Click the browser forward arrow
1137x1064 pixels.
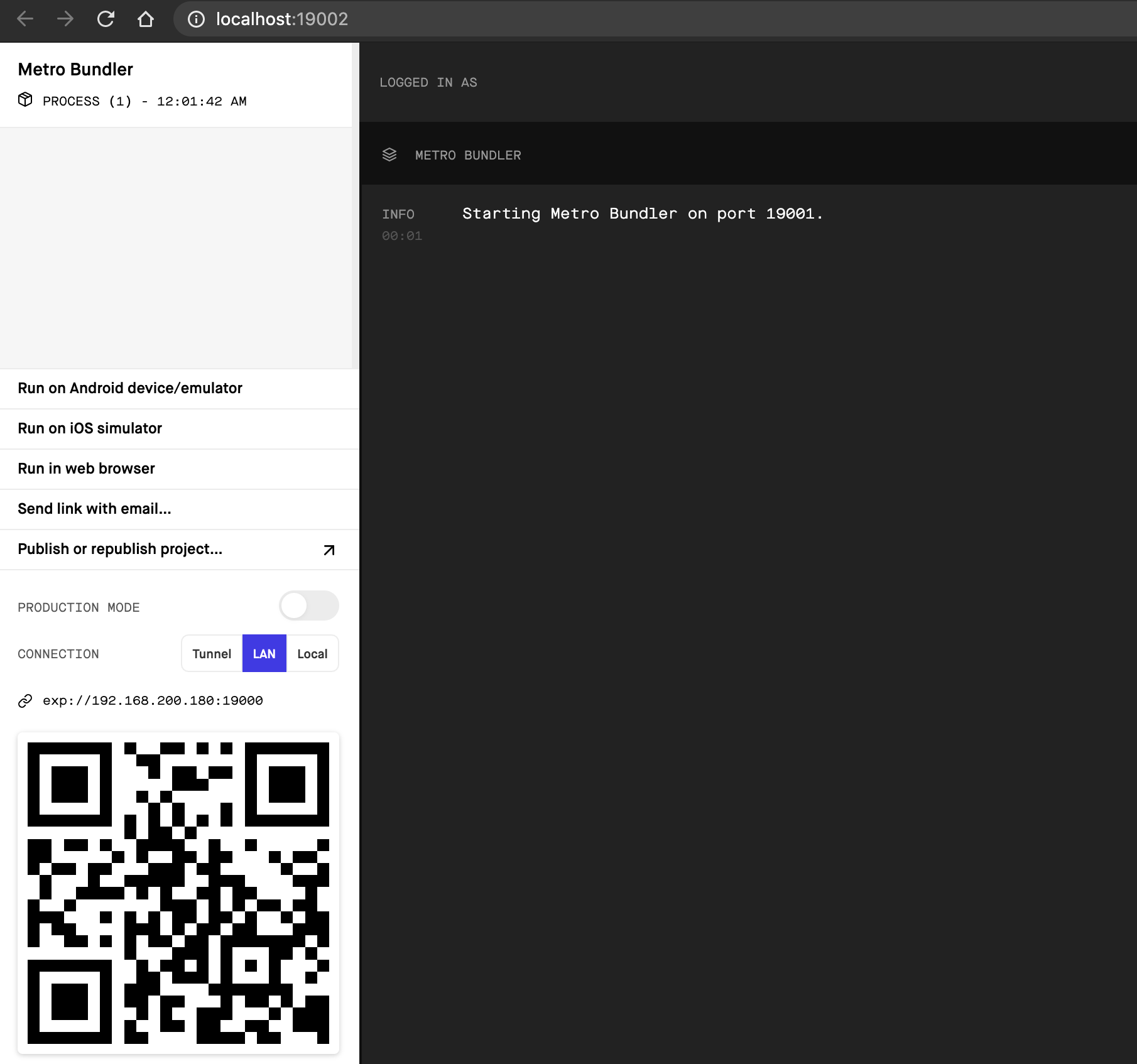[x=65, y=19]
